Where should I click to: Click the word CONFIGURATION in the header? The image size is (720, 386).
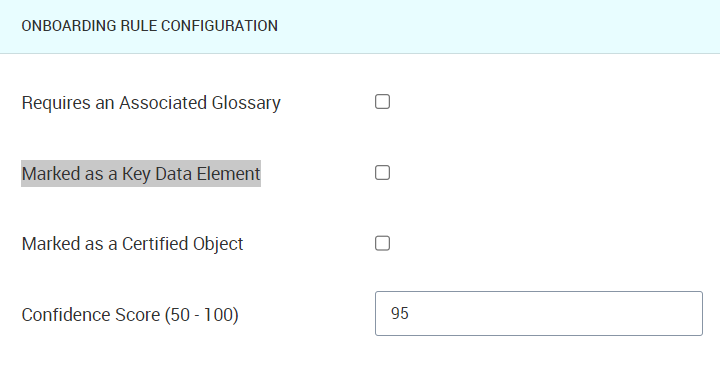coord(219,26)
